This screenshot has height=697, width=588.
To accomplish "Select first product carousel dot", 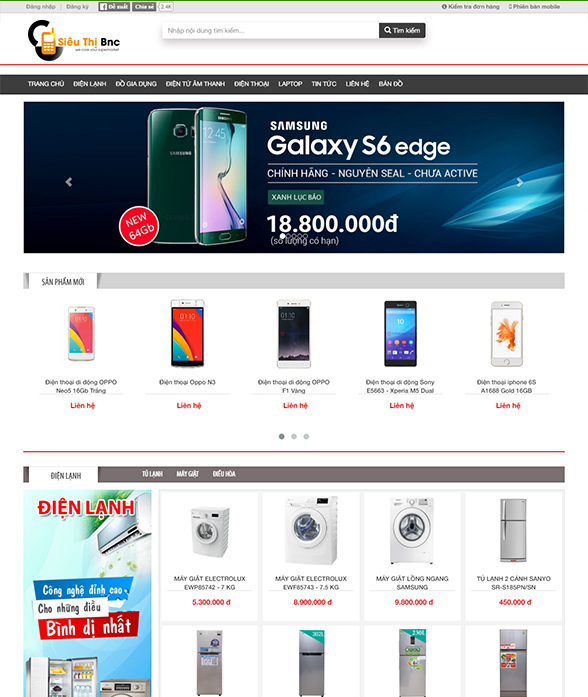I will pos(281,437).
